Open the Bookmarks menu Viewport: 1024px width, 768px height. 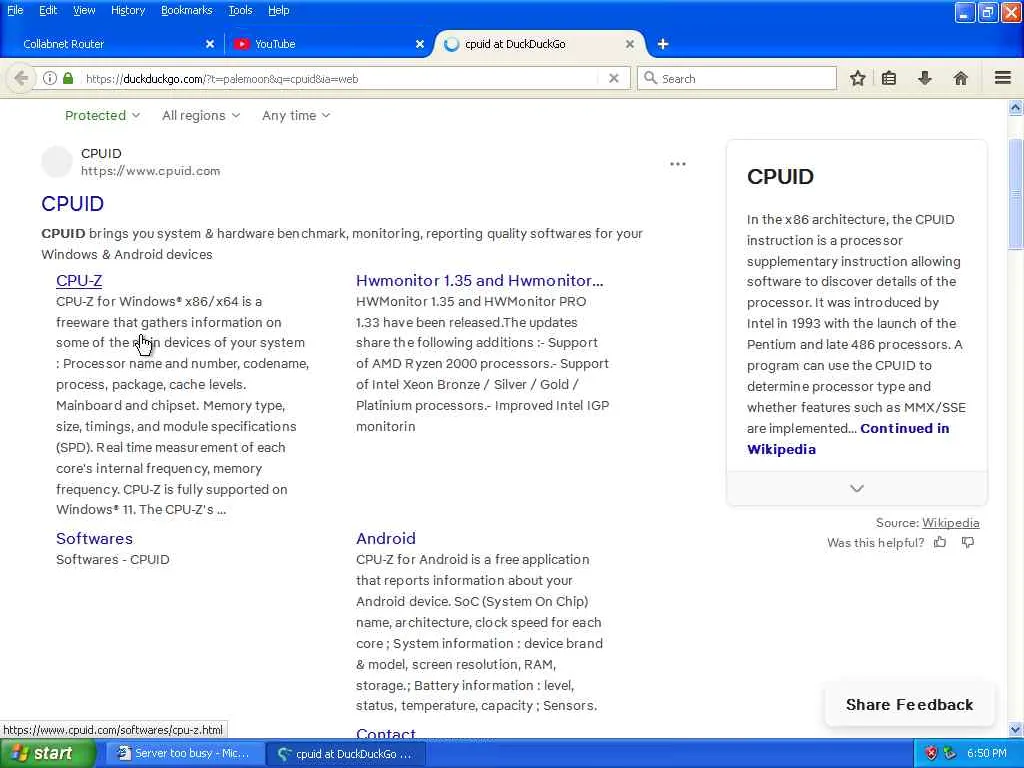[x=187, y=10]
